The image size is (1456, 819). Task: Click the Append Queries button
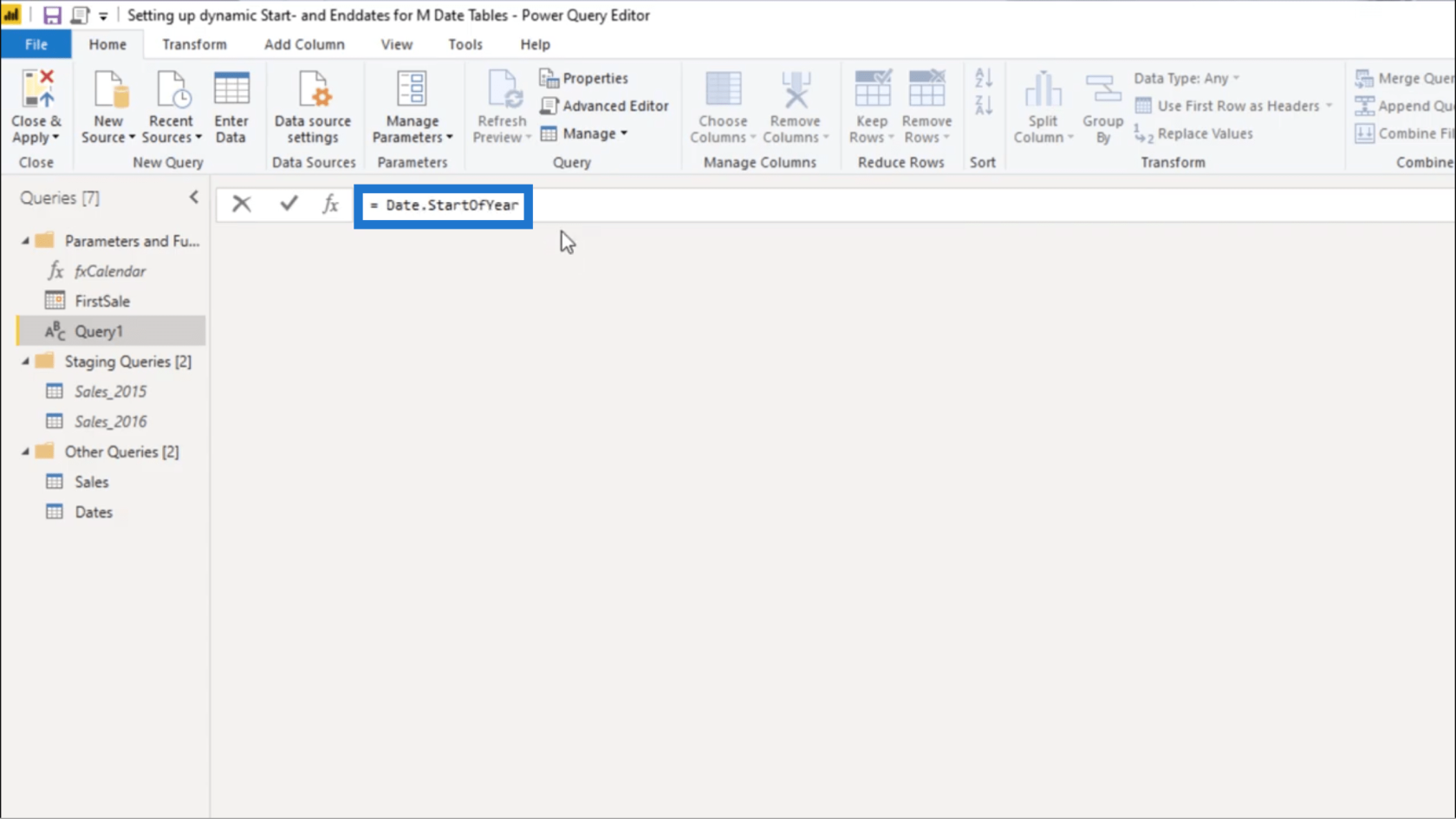[1404, 106]
